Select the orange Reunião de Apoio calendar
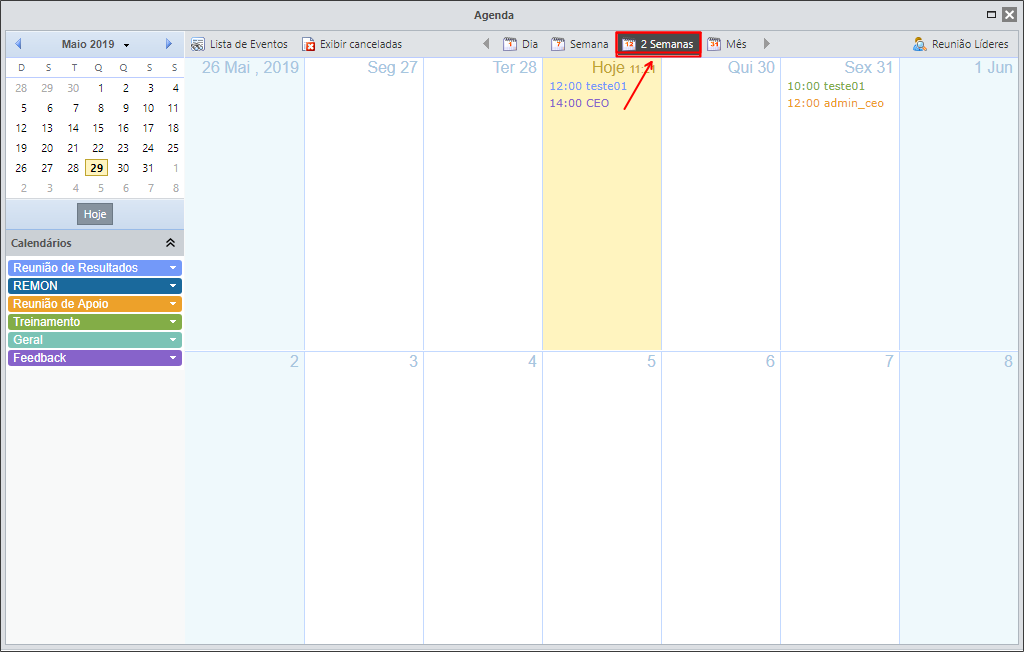The image size is (1024, 652). [x=95, y=304]
